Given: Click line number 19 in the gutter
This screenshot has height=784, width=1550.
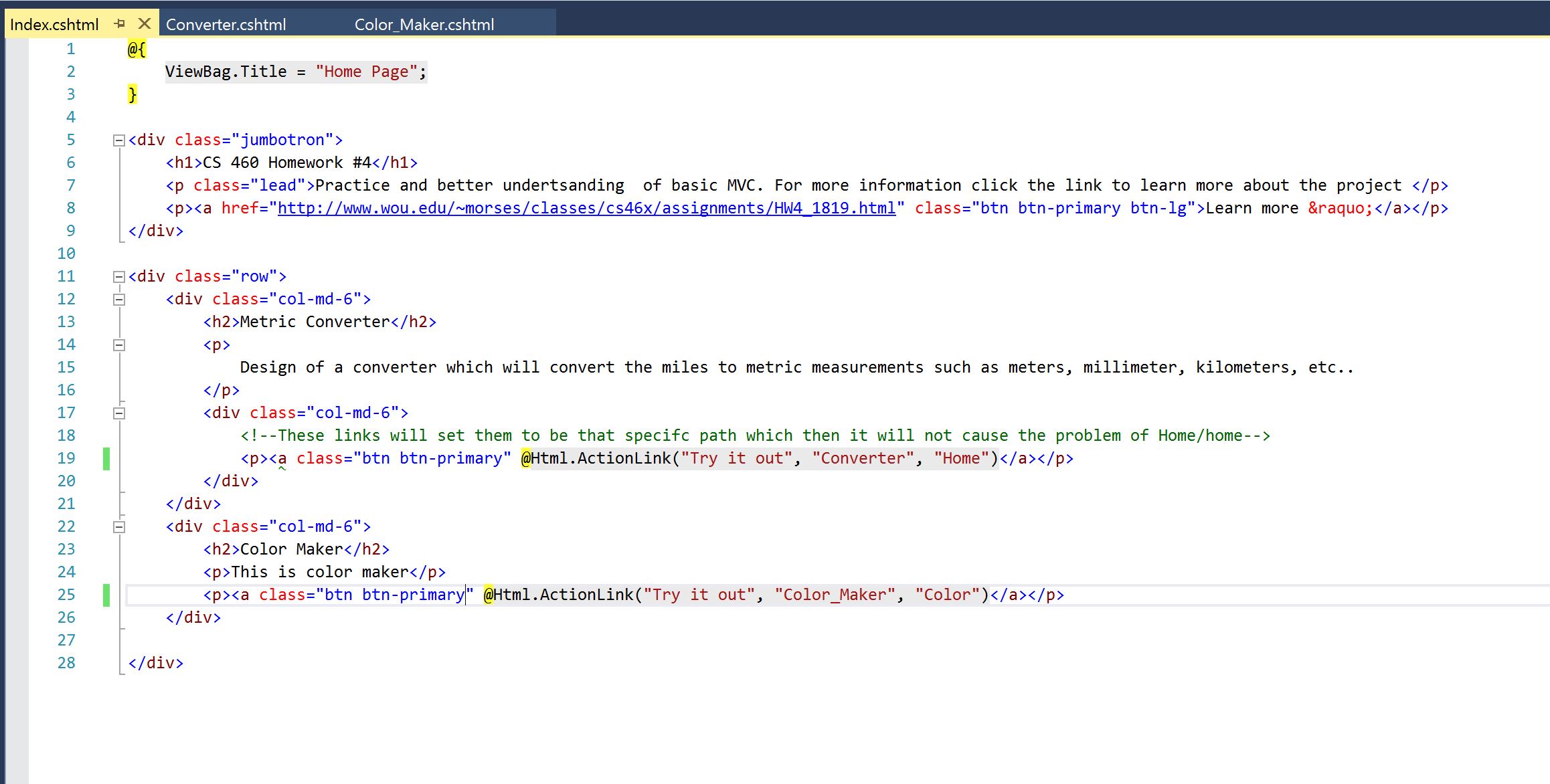Looking at the screenshot, I should [66, 458].
